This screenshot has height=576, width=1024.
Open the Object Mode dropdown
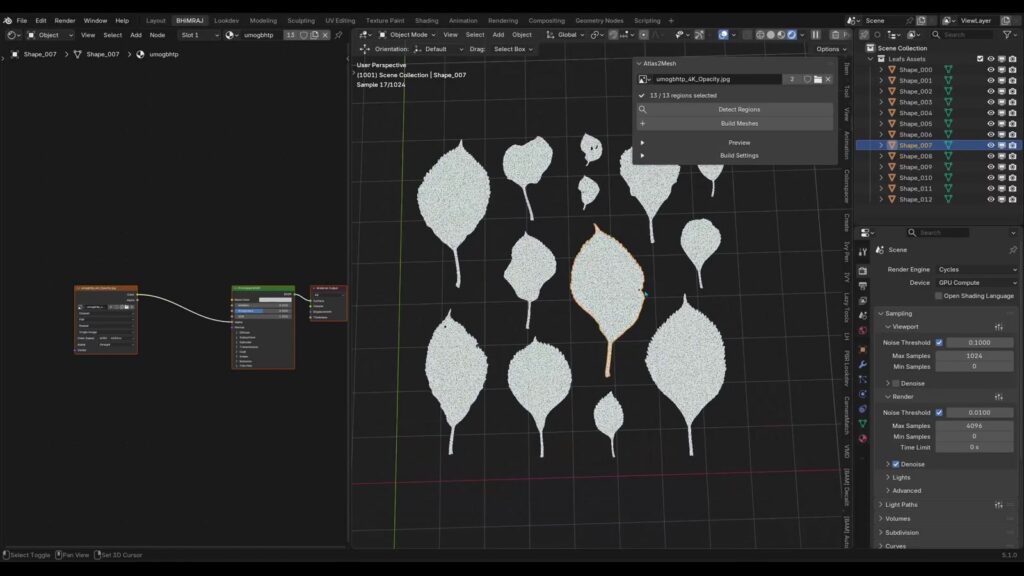coord(407,35)
